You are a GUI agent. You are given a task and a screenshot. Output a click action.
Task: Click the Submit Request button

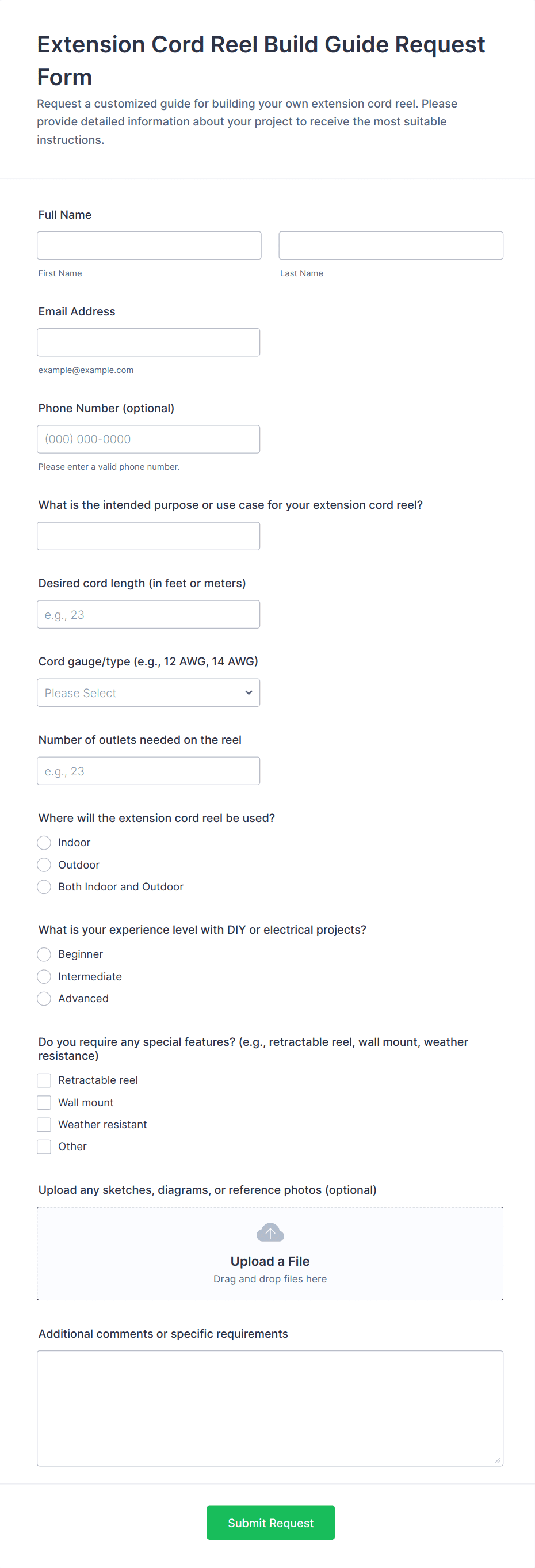coord(270,1523)
